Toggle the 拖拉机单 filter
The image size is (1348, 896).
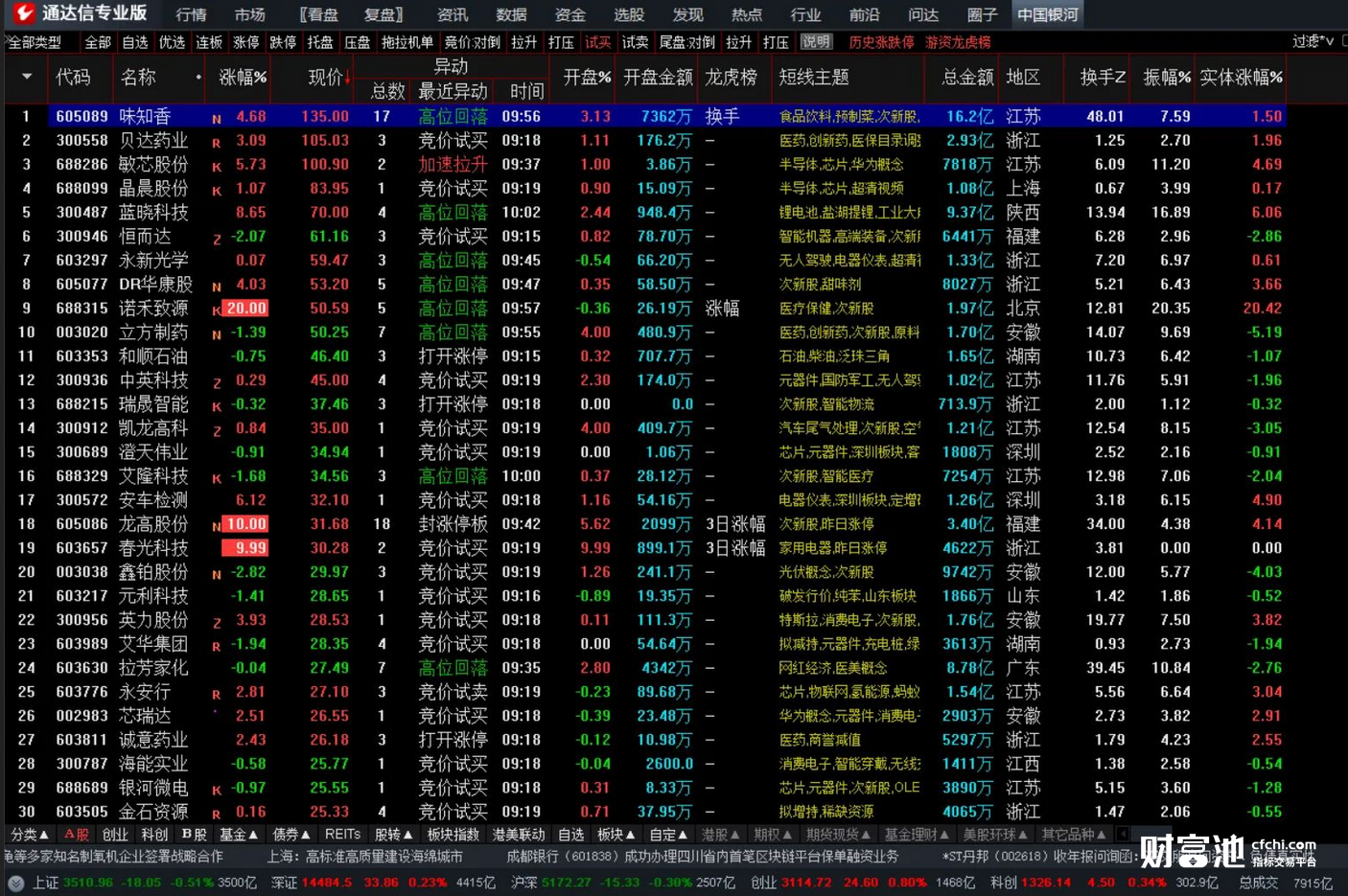click(x=407, y=42)
